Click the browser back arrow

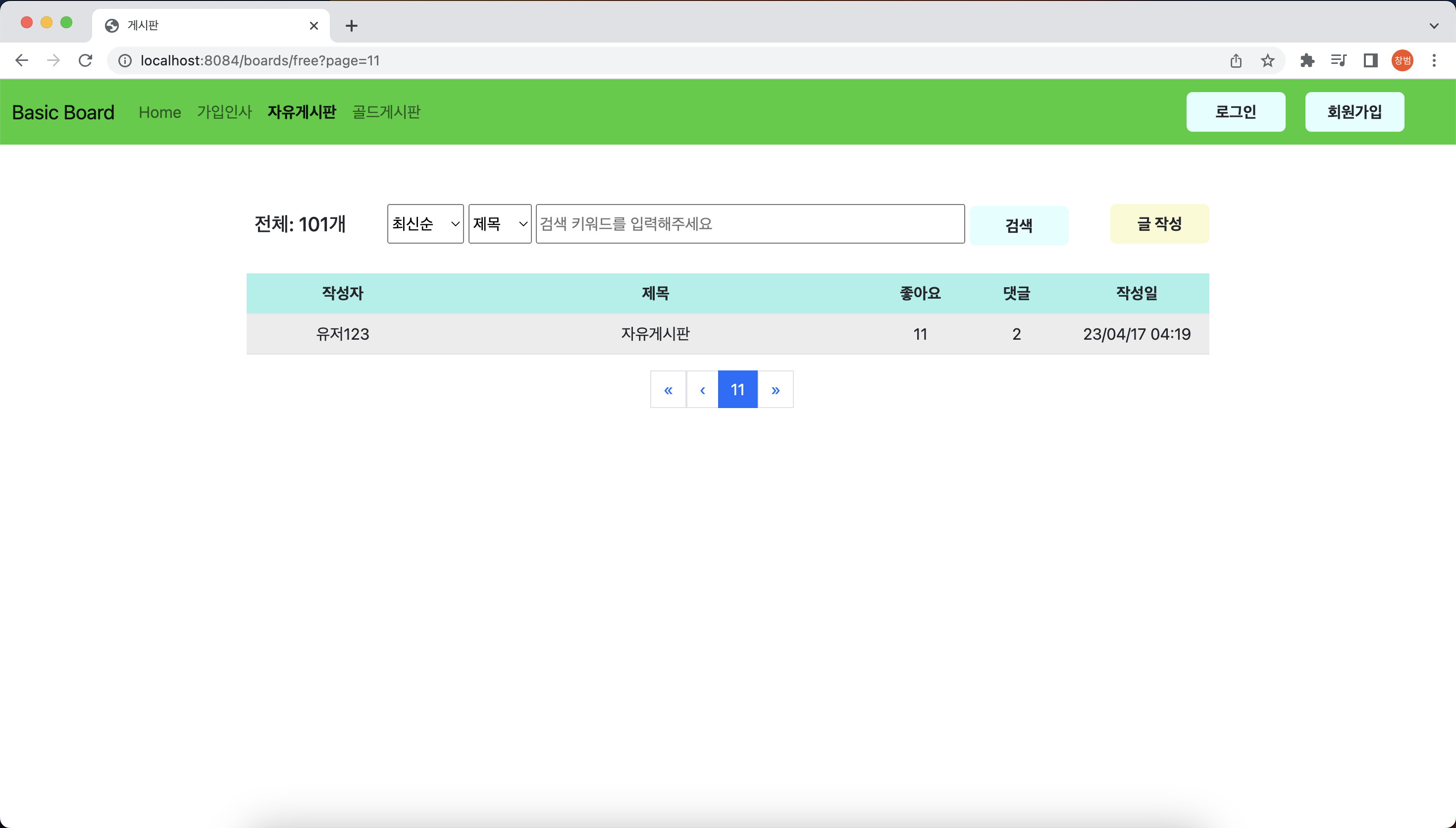click(22, 60)
